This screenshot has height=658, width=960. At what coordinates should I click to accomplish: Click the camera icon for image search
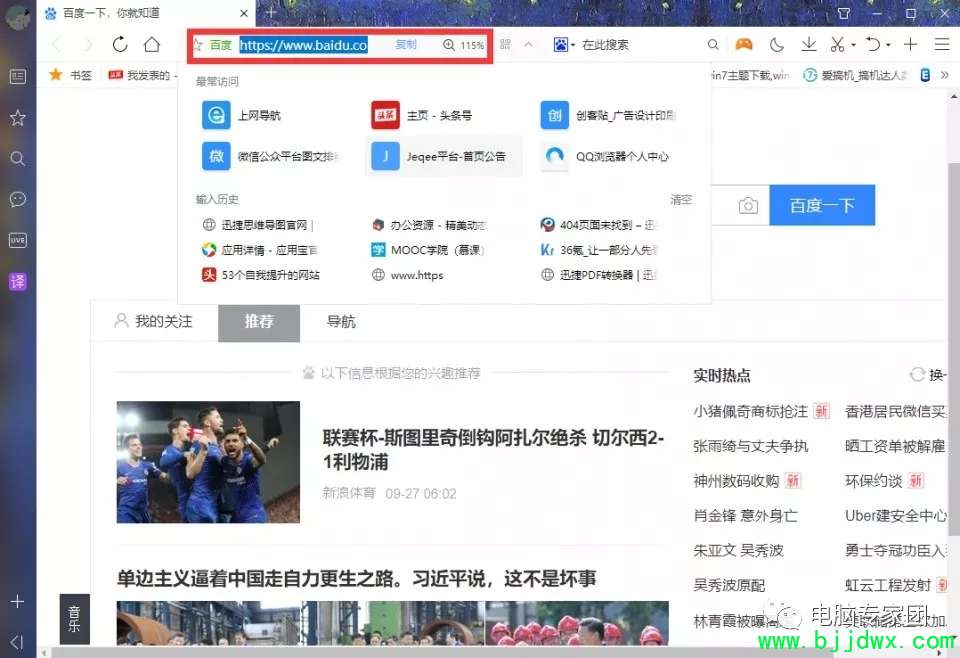[x=748, y=206]
